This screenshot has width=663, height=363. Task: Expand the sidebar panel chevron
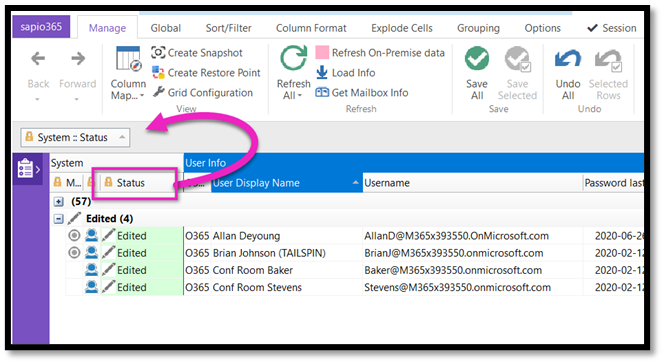tap(38, 169)
